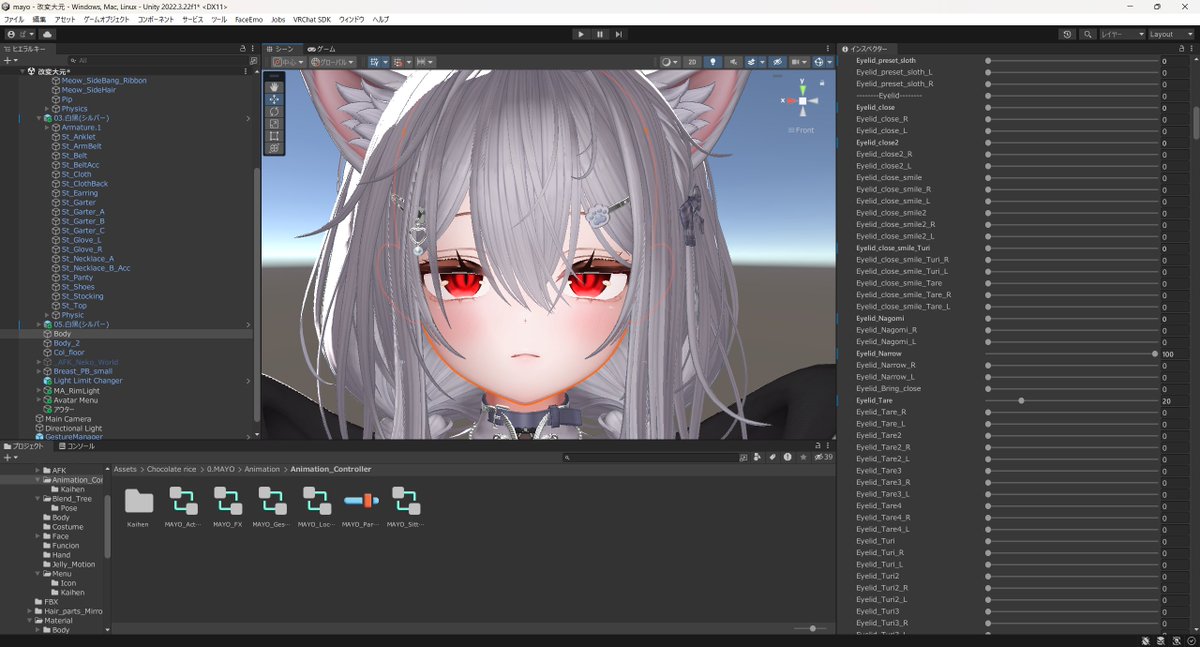The height and width of the screenshot is (647, 1200).
Task: Select Body_2 in hierarchy
Action: (x=66, y=343)
